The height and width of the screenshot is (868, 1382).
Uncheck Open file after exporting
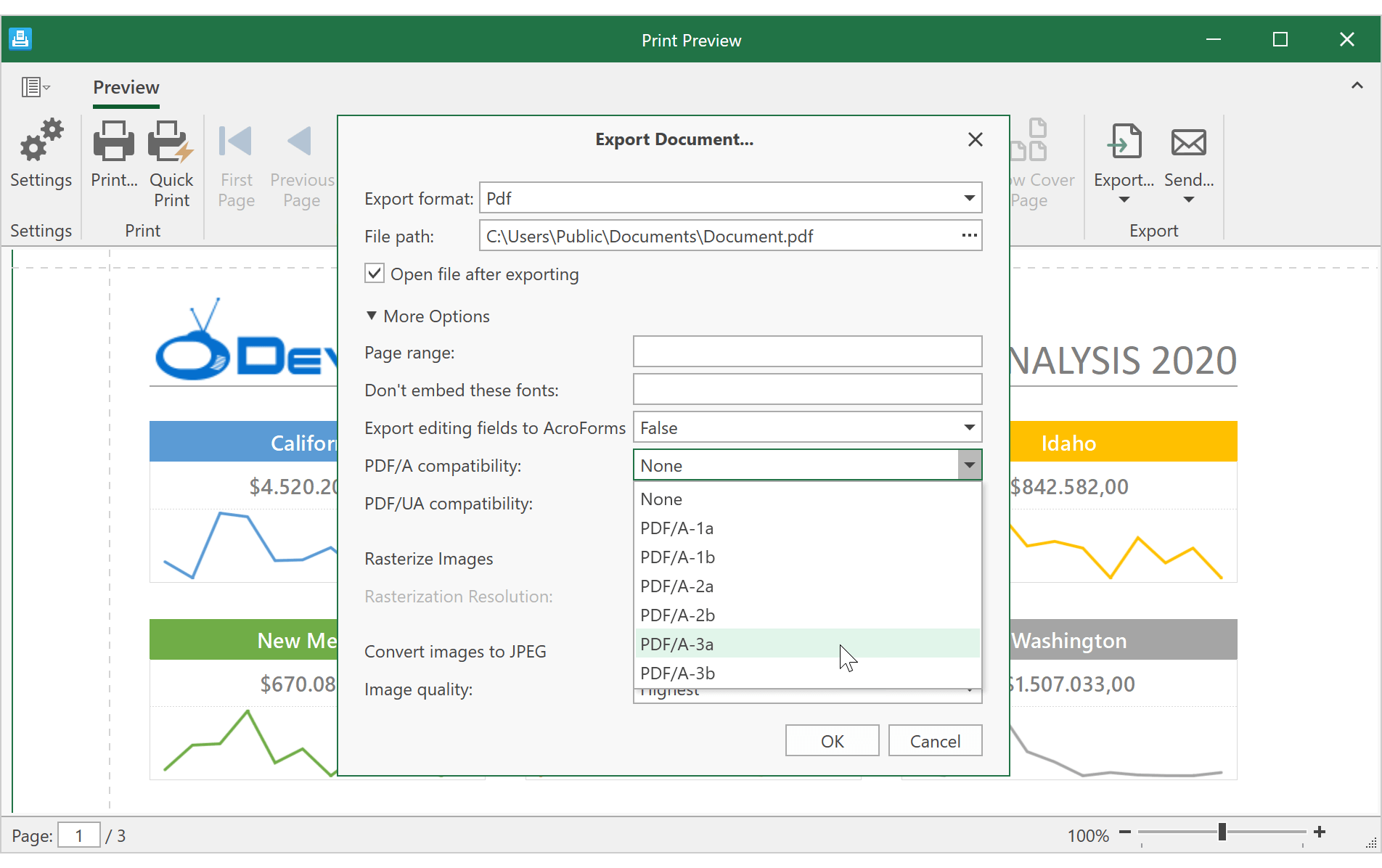click(x=374, y=274)
